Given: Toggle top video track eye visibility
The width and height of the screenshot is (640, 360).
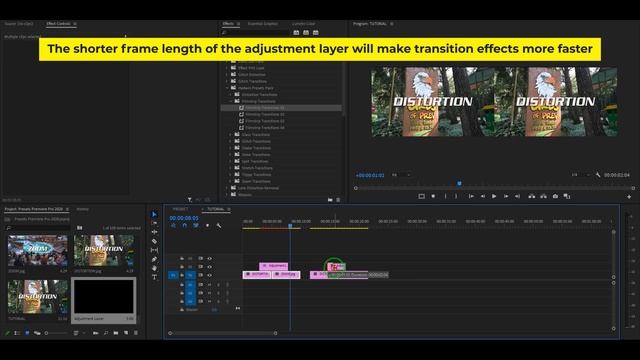Looking at the screenshot, I should point(209,258).
